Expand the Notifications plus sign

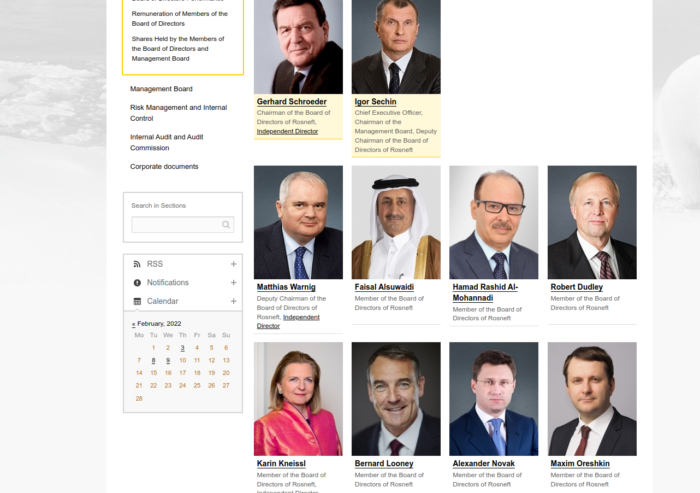[233, 283]
